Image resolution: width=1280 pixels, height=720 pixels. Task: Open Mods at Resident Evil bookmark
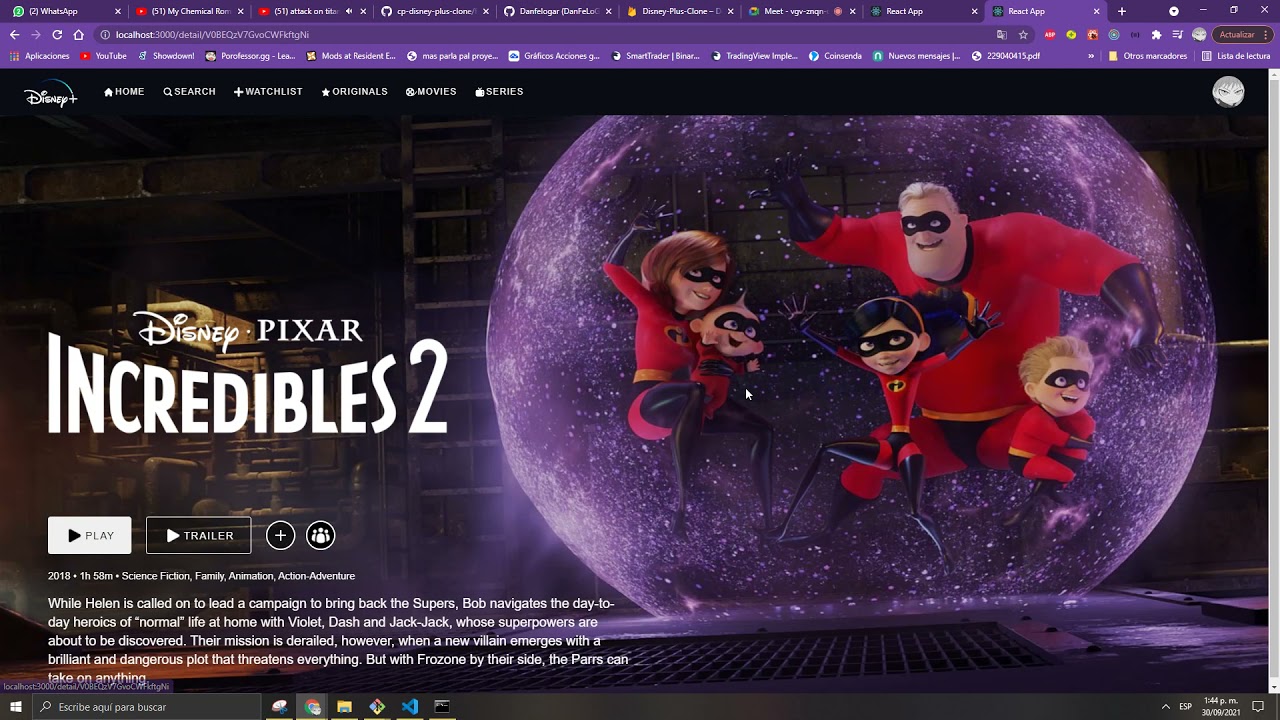351,56
